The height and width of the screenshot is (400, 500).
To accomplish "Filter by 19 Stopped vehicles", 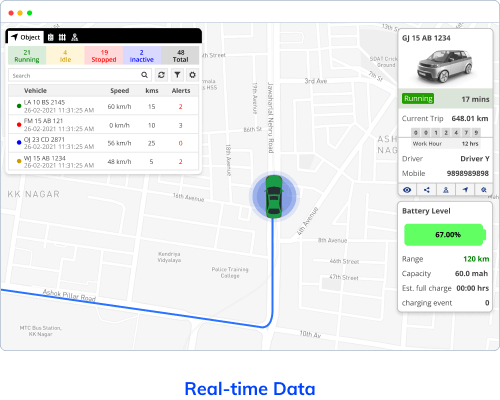I will 104,56.
